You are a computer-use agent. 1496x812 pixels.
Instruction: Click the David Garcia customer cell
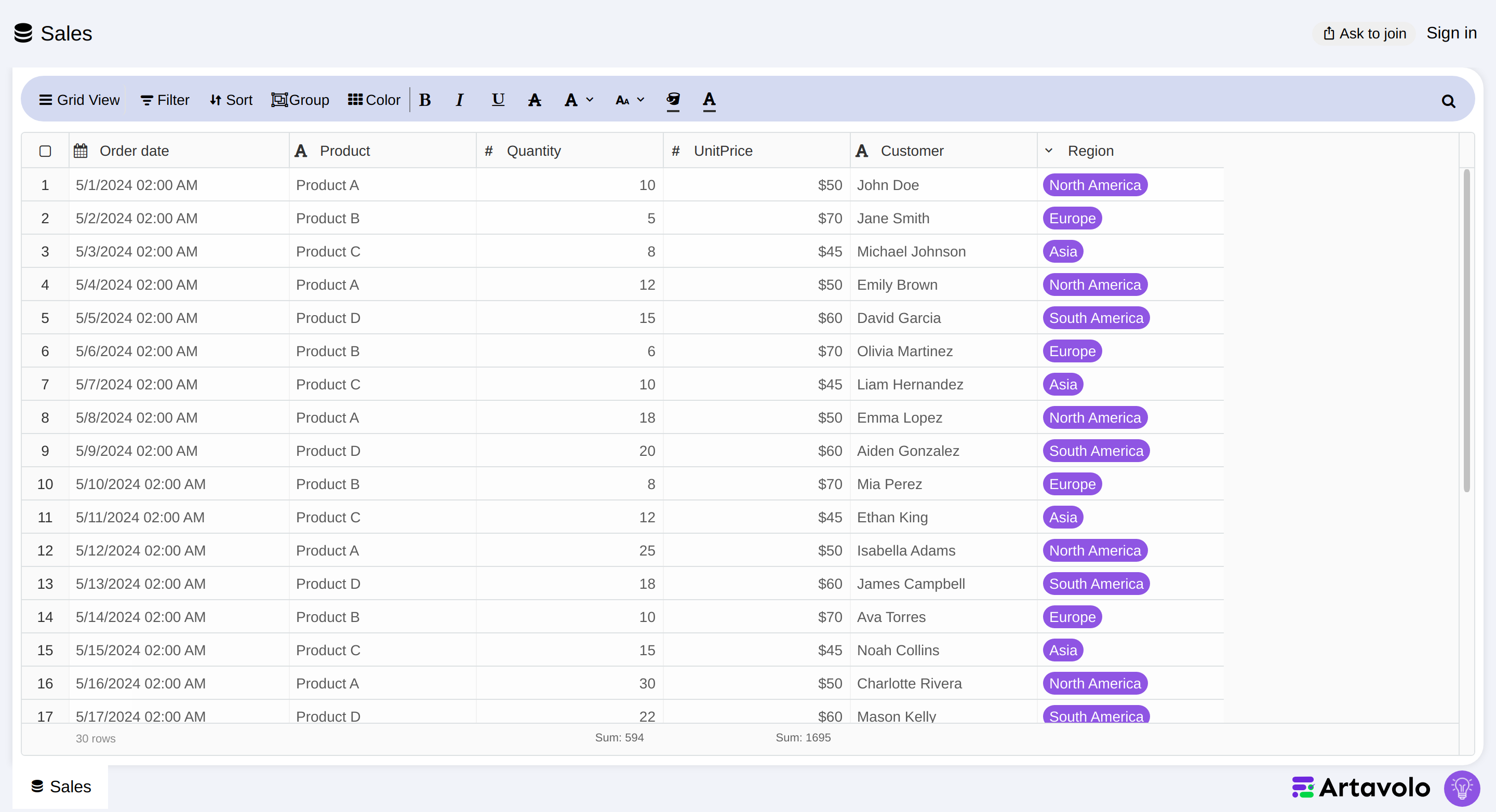pos(944,318)
